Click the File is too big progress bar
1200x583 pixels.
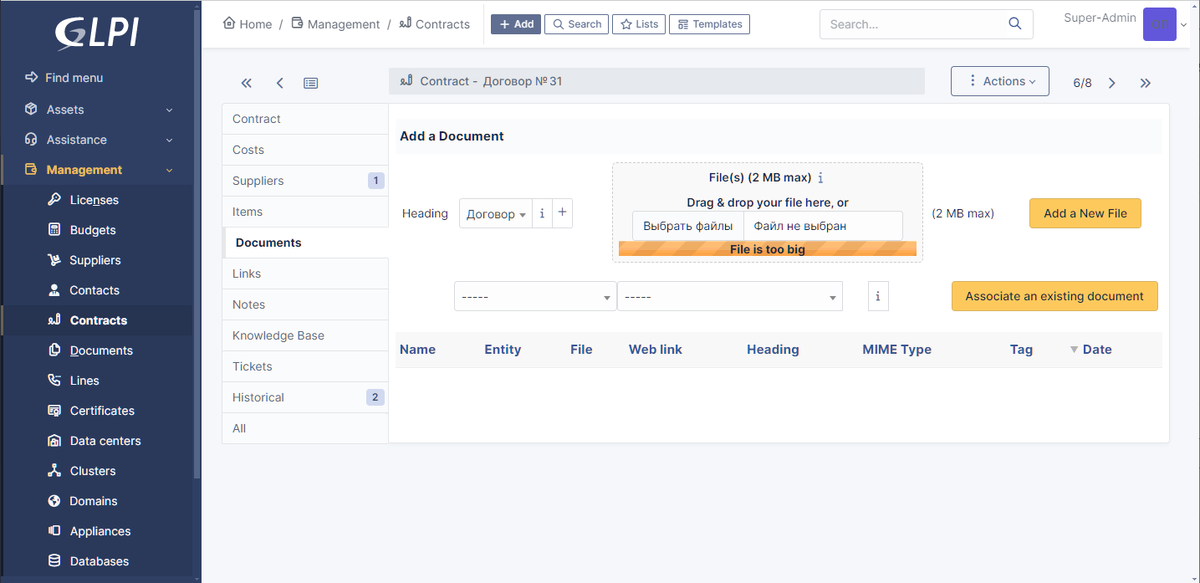[x=767, y=249]
